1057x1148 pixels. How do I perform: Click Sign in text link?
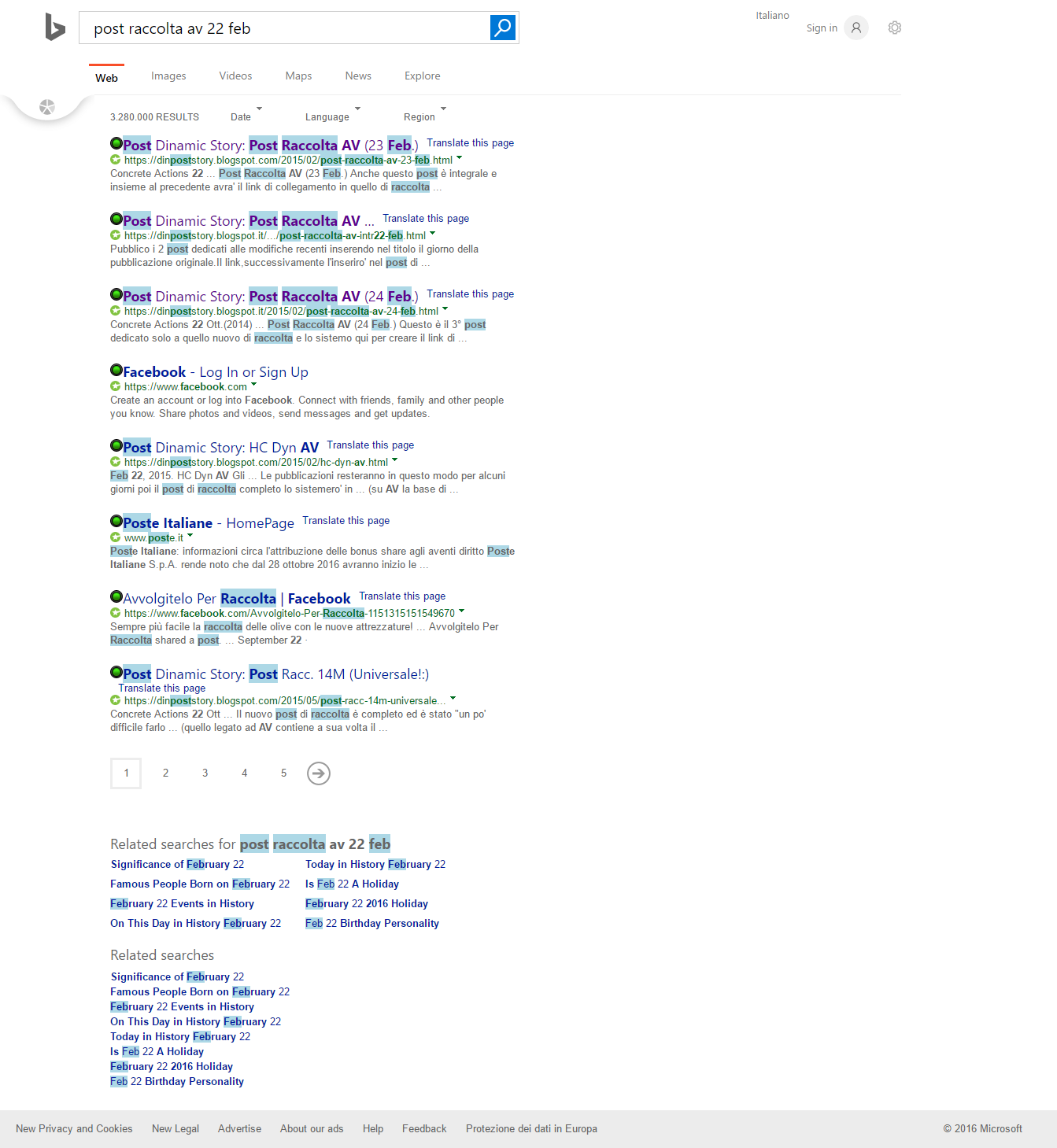pyautogui.click(x=822, y=28)
